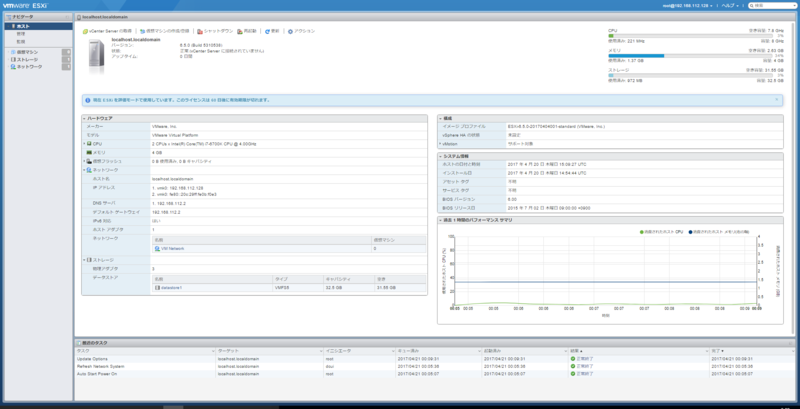Open the Target column header dropdown
Screen dimensions: 800x409
pyautogui.click(x=321, y=351)
